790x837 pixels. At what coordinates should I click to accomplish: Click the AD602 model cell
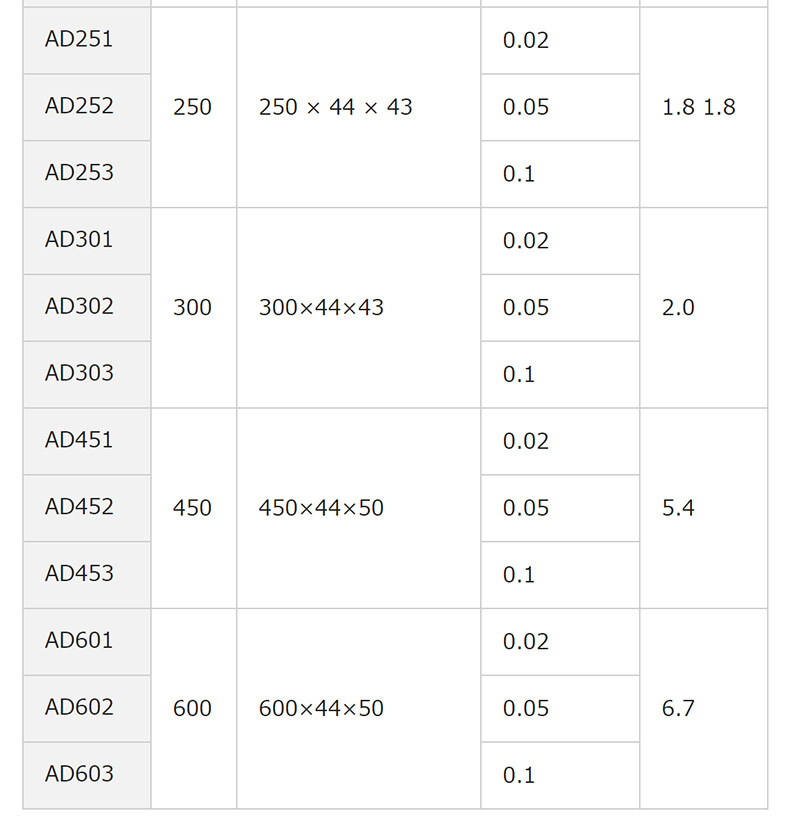pos(80,708)
